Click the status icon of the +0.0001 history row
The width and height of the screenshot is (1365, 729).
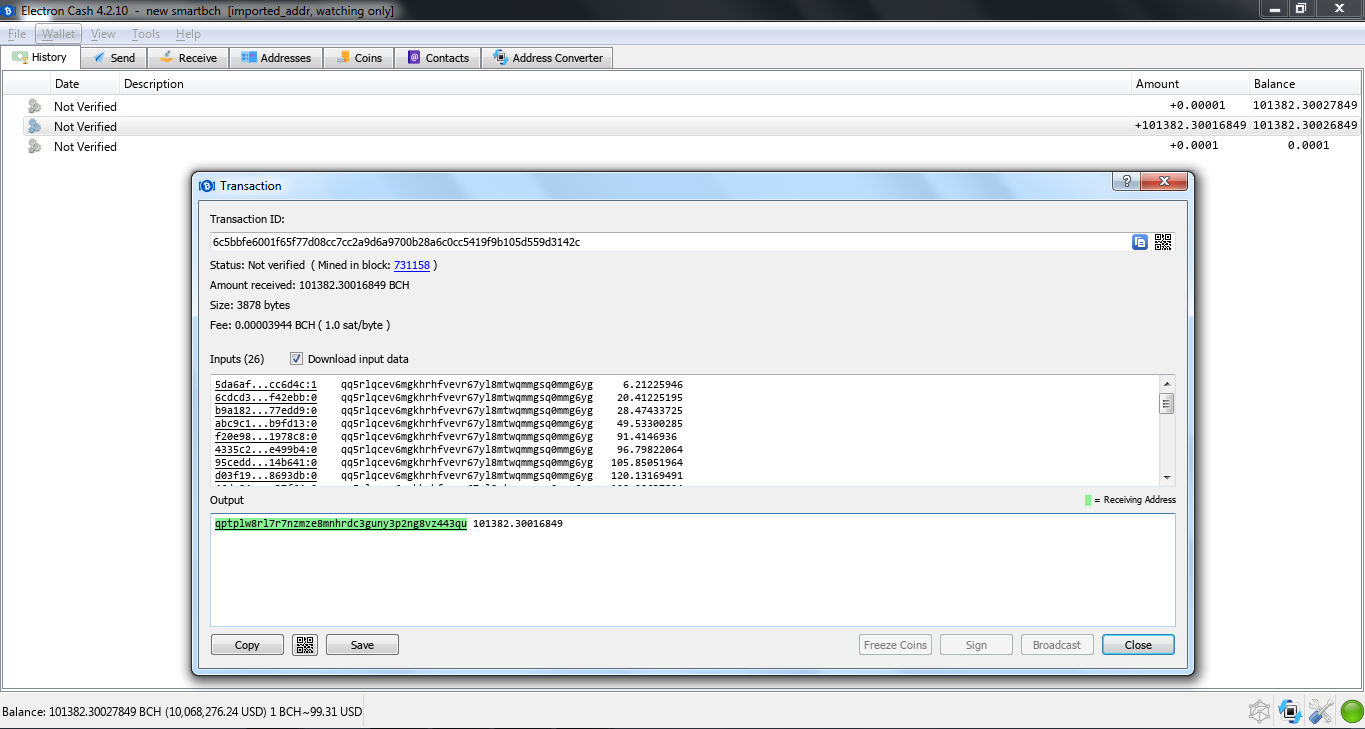point(35,146)
